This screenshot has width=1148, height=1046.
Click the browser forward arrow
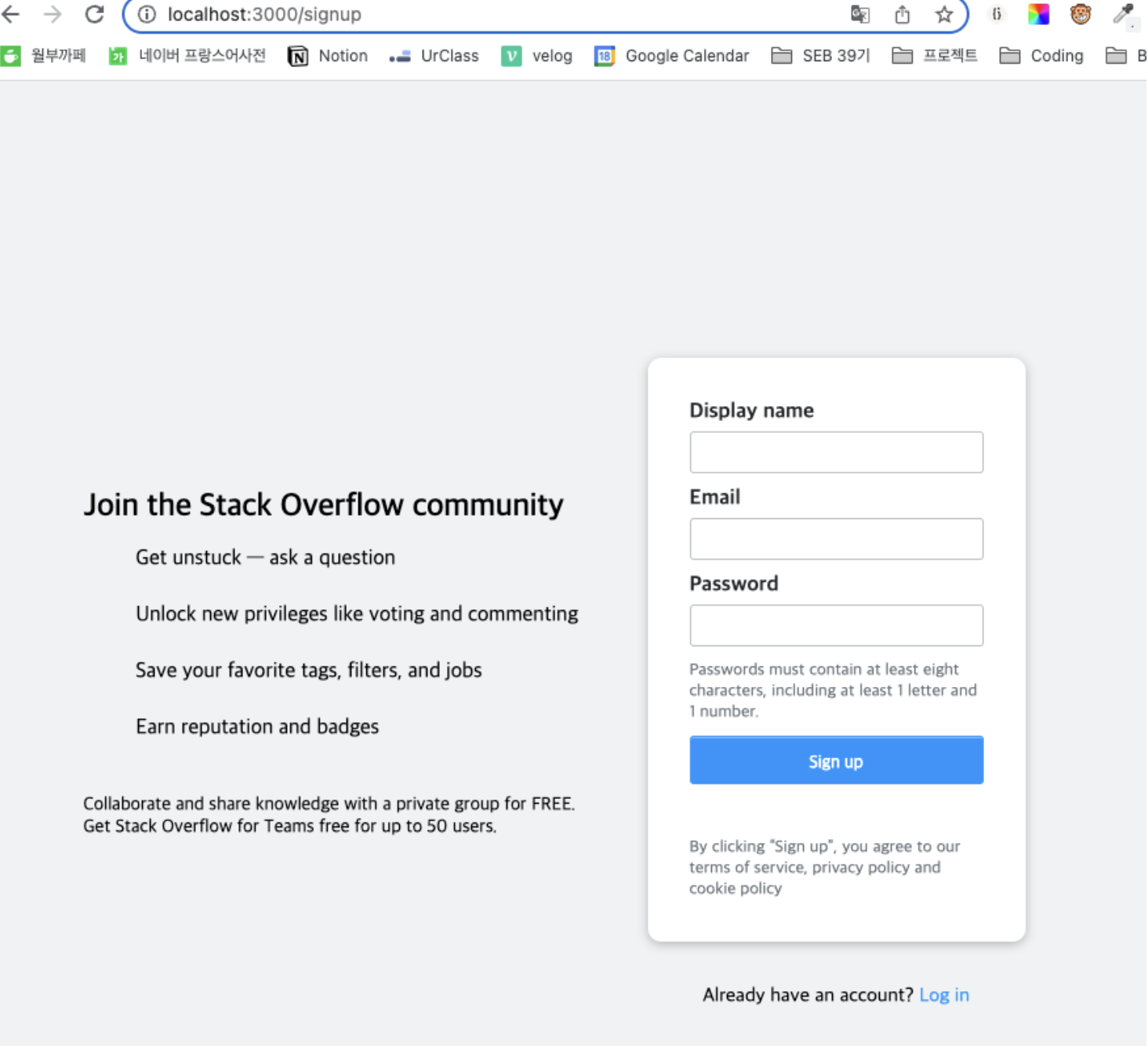click(53, 14)
